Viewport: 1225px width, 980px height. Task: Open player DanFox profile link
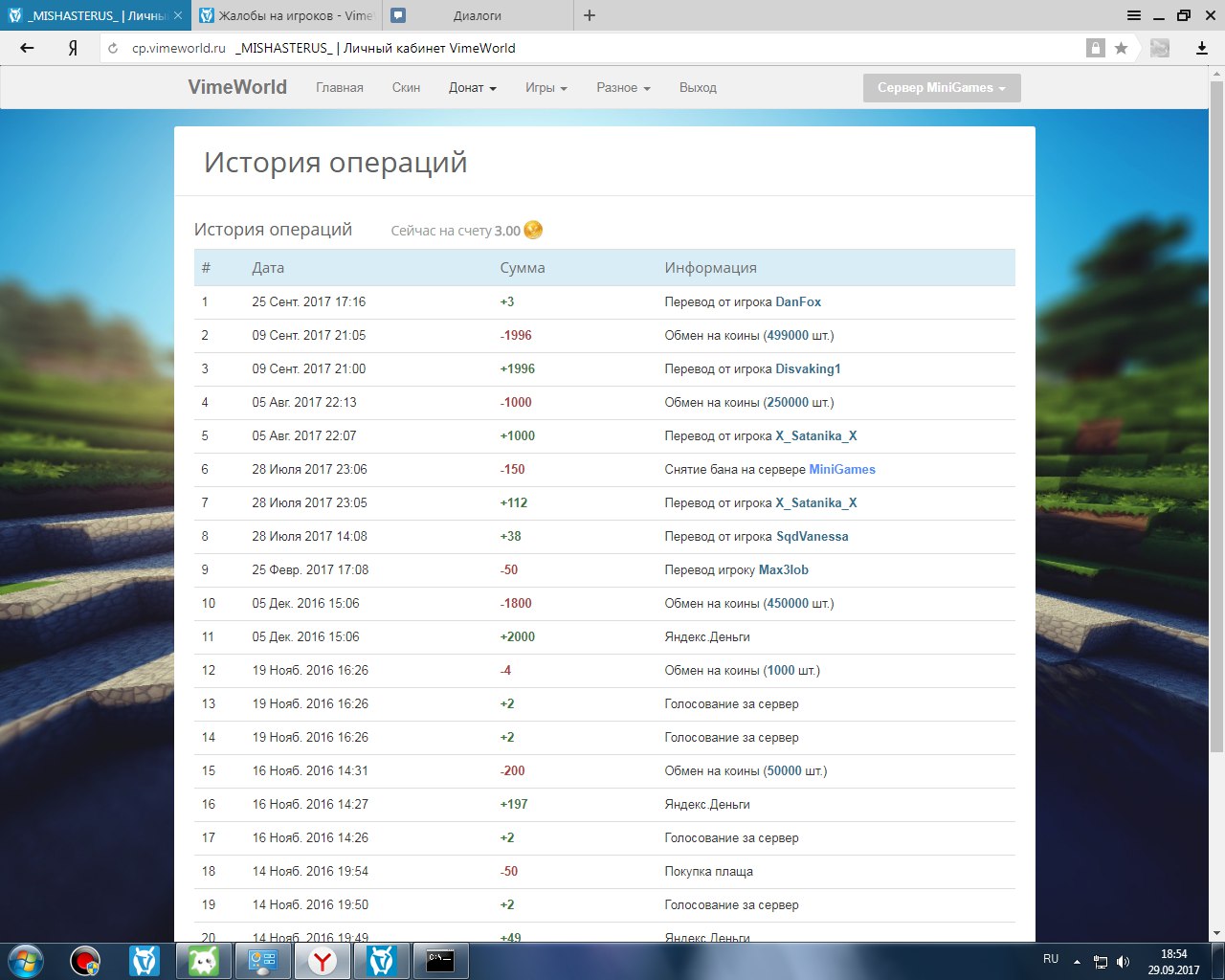click(798, 301)
